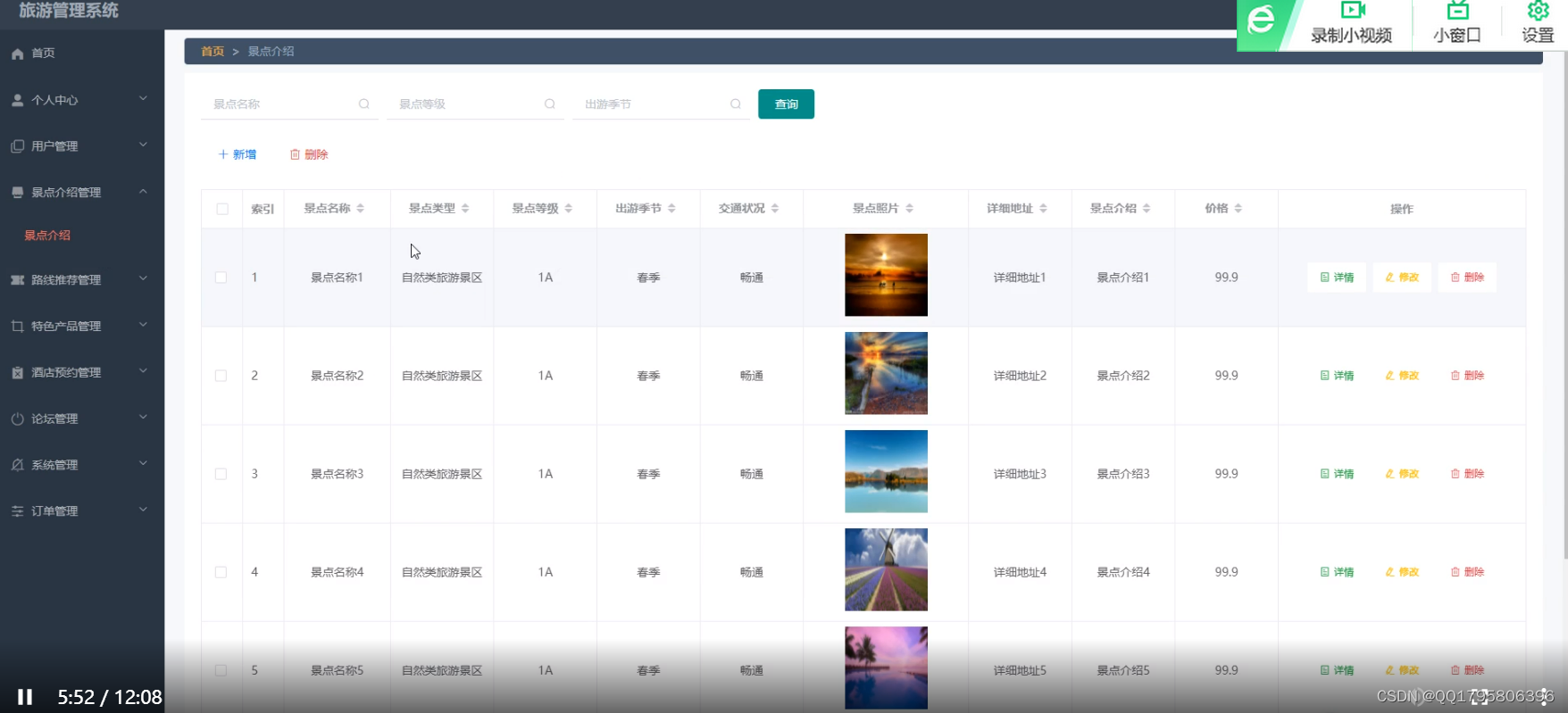Click the power icon beside 论坛管理

click(x=18, y=419)
